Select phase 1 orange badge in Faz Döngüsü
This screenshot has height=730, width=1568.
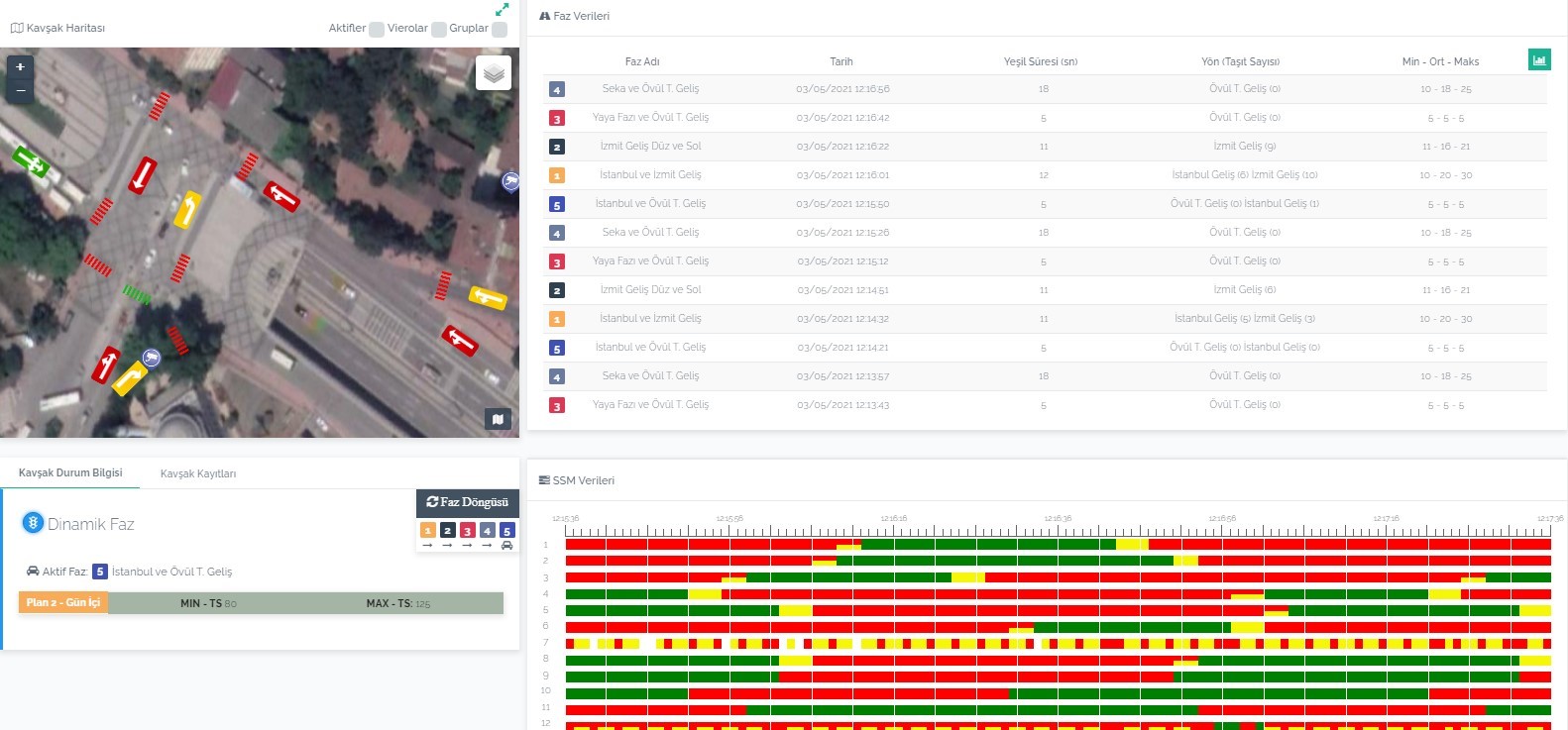(x=428, y=531)
